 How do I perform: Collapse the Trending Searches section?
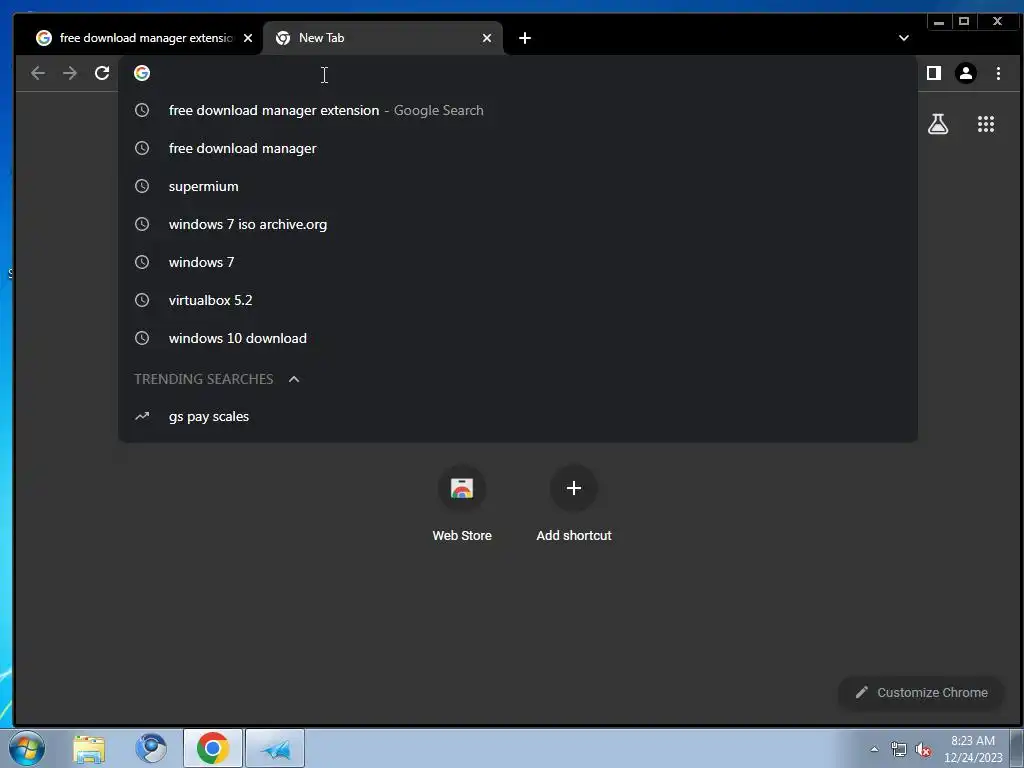(294, 379)
